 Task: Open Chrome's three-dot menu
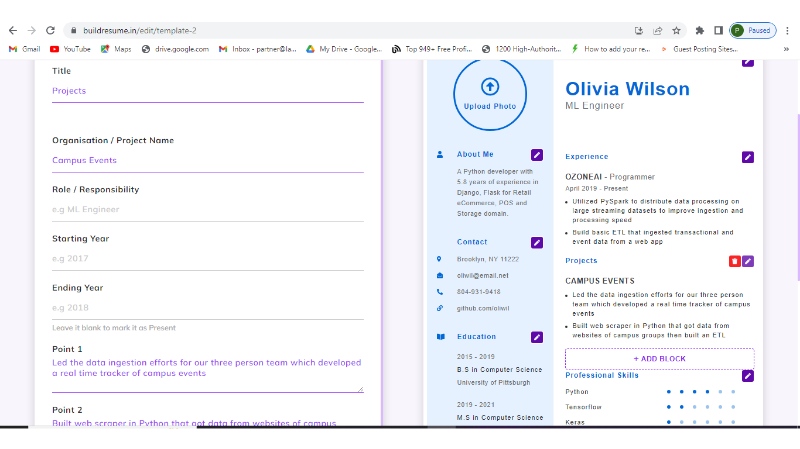point(787,30)
